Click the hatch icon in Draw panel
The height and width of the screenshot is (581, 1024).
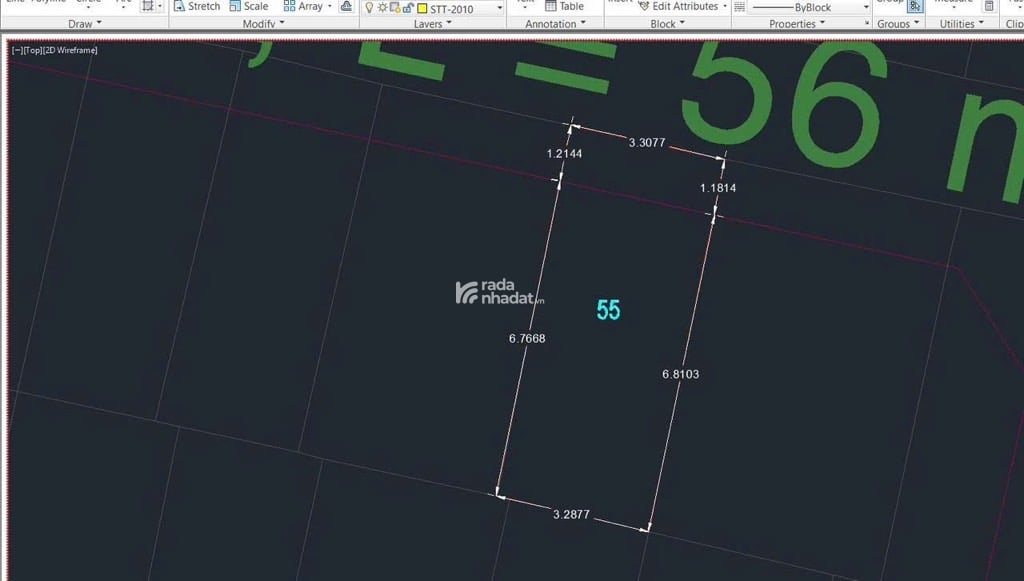(147, 6)
